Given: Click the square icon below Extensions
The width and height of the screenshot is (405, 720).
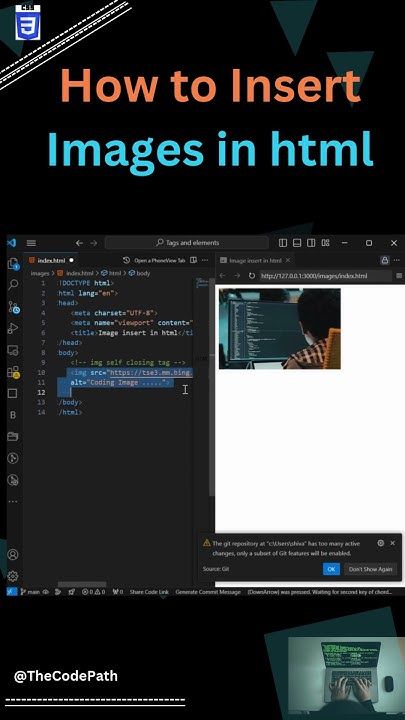Looking at the screenshot, I should click(13, 393).
